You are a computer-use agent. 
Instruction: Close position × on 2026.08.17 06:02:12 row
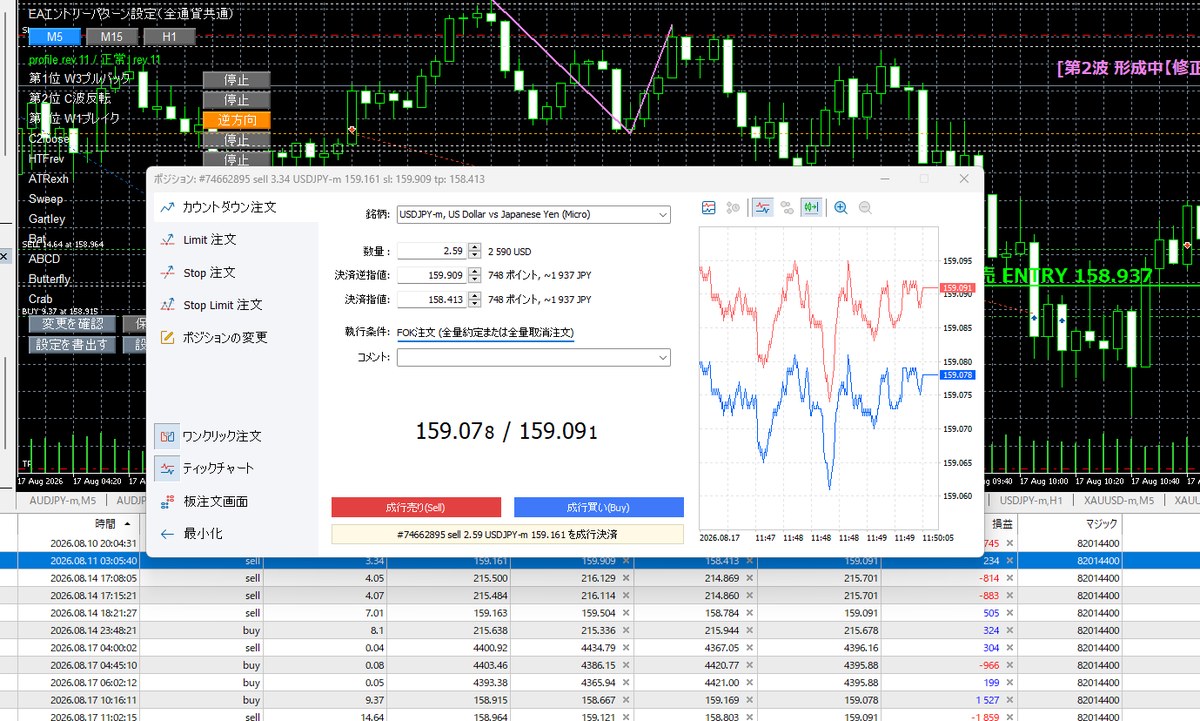tap(1008, 683)
